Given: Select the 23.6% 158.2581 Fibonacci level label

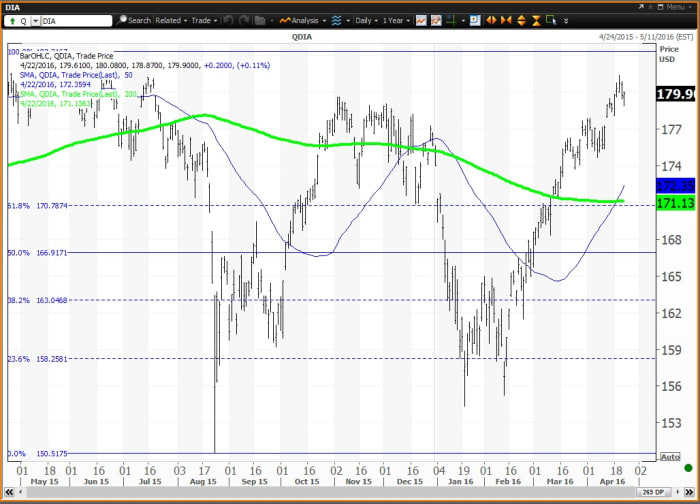Looking at the screenshot, I should (38, 358).
